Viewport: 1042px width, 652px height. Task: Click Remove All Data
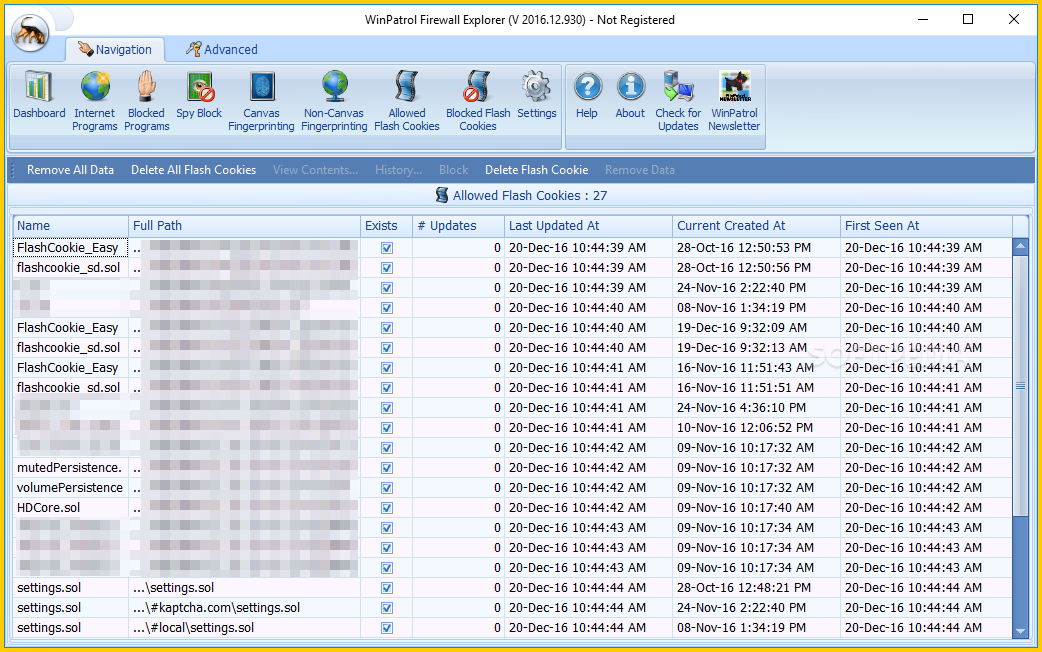(x=70, y=170)
